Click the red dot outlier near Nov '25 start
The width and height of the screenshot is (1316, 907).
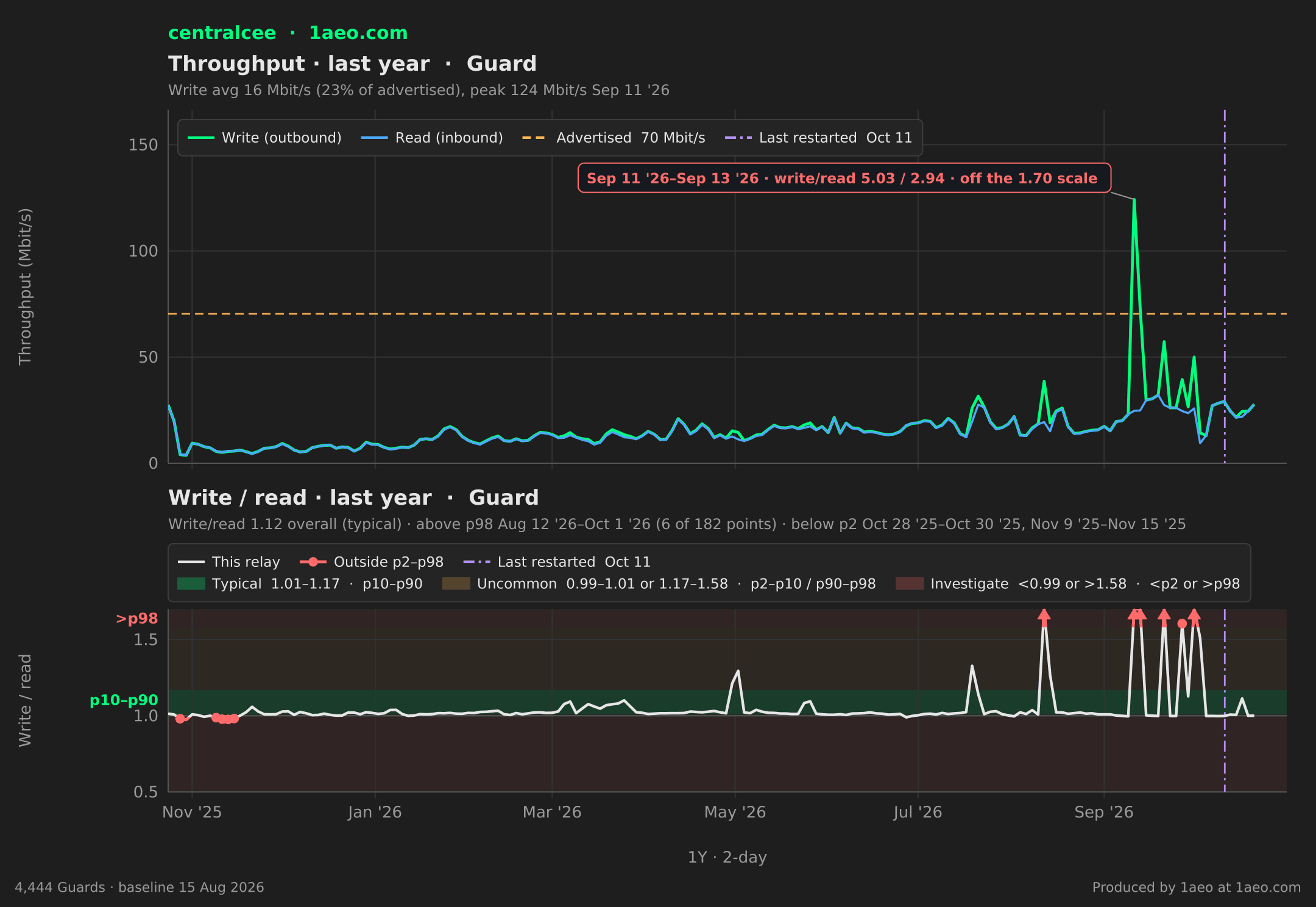tap(180, 719)
